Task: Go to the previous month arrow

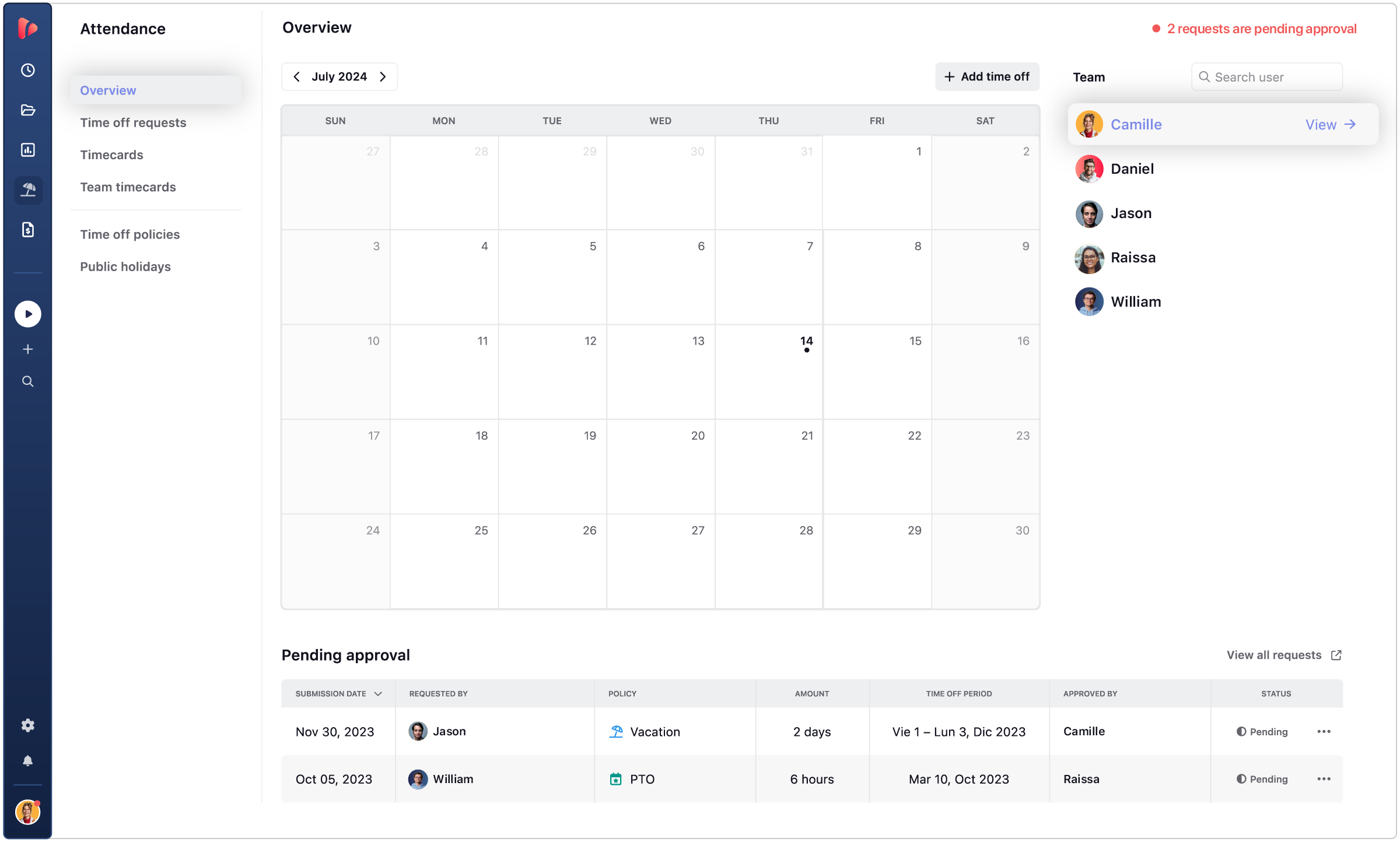Action: tap(297, 77)
